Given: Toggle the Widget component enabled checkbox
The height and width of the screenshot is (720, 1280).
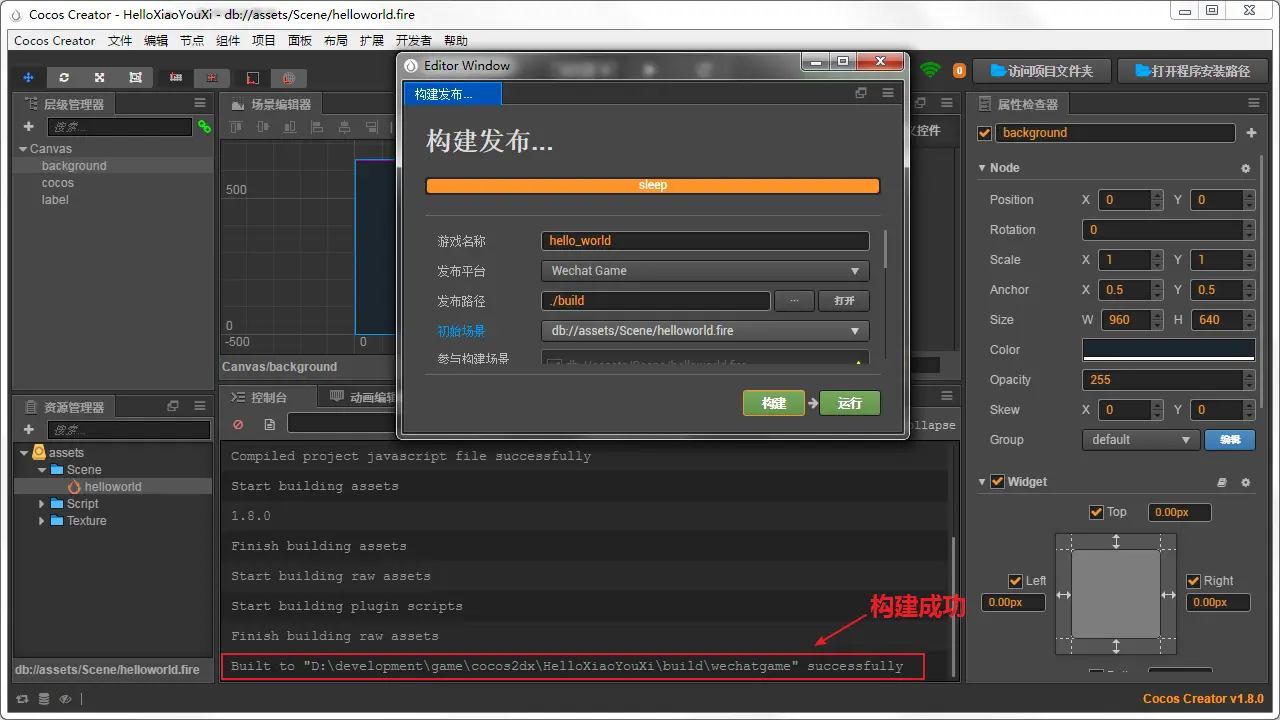Looking at the screenshot, I should tap(997, 482).
